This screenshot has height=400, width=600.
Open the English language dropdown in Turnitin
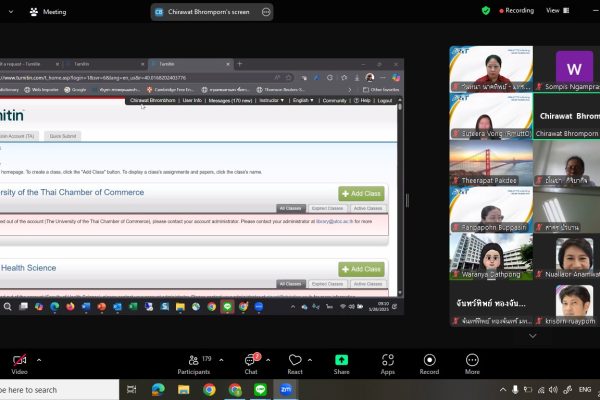pyautogui.click(x=303, y=100)
